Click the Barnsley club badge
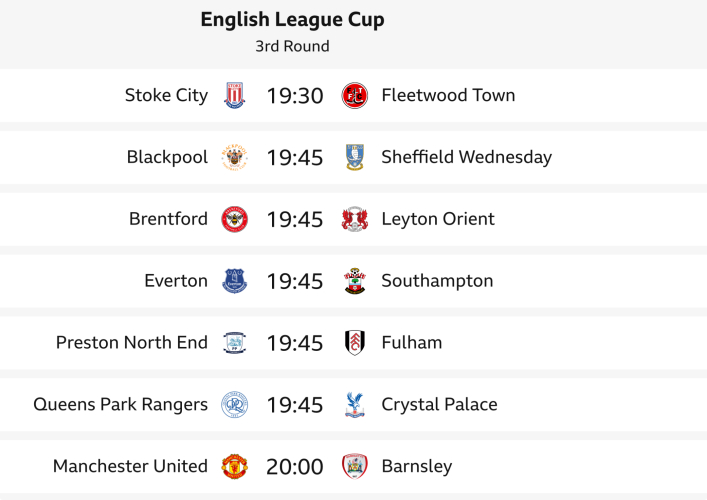 click(x=355, y=466)
